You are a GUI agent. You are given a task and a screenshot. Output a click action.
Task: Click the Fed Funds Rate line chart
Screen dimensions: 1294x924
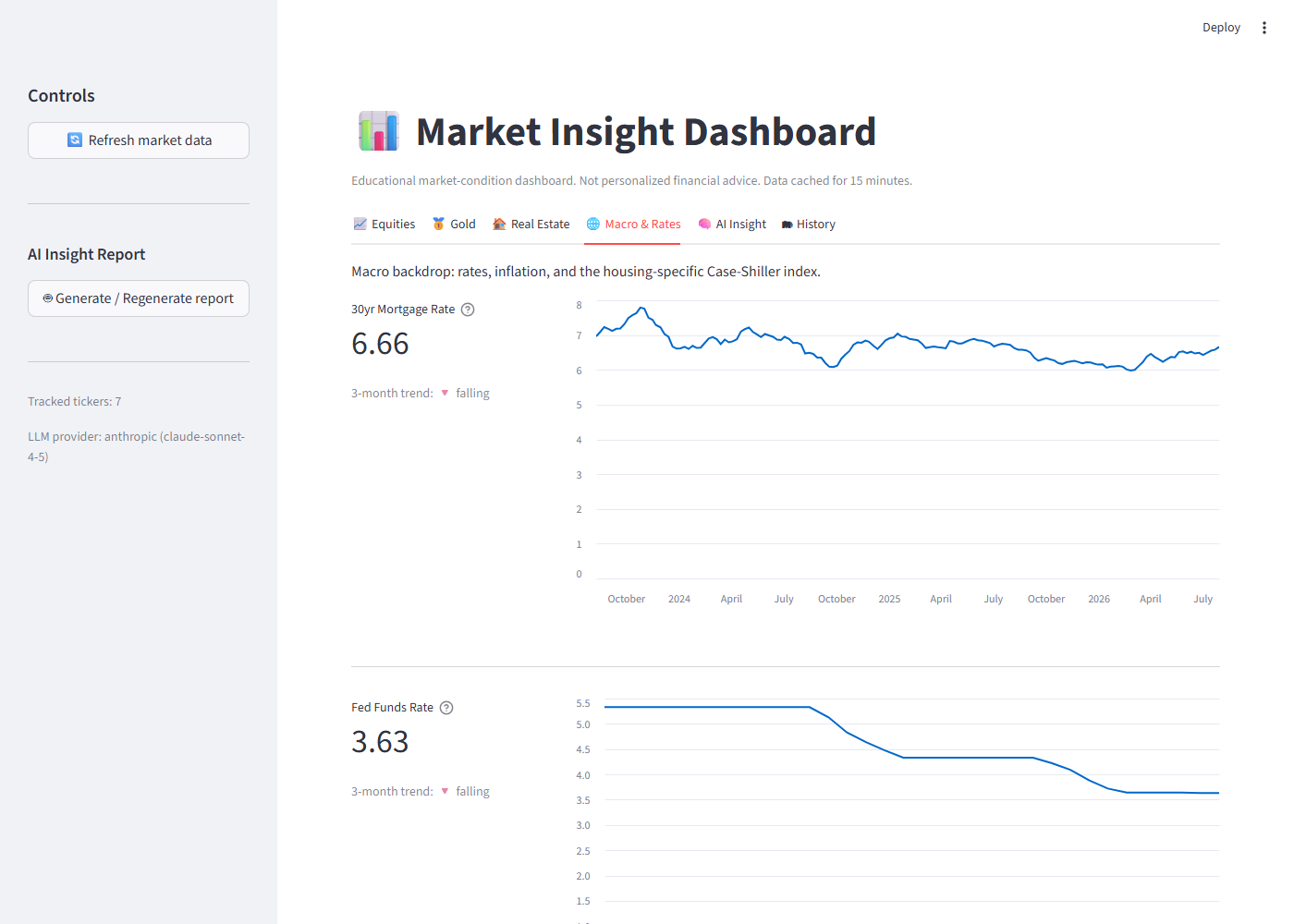(897, 808)
